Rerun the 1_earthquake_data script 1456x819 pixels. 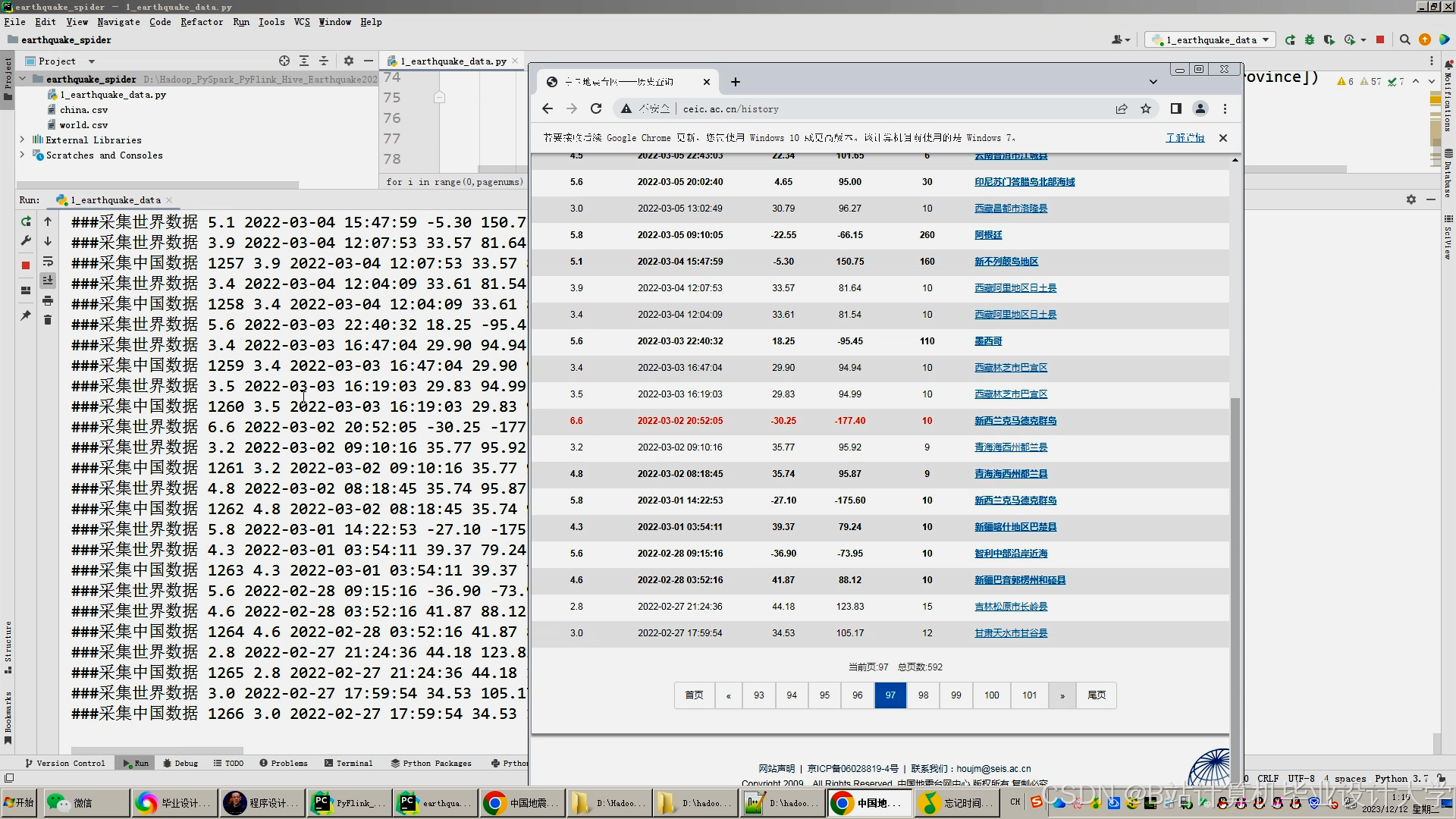(x=26, y=221)
